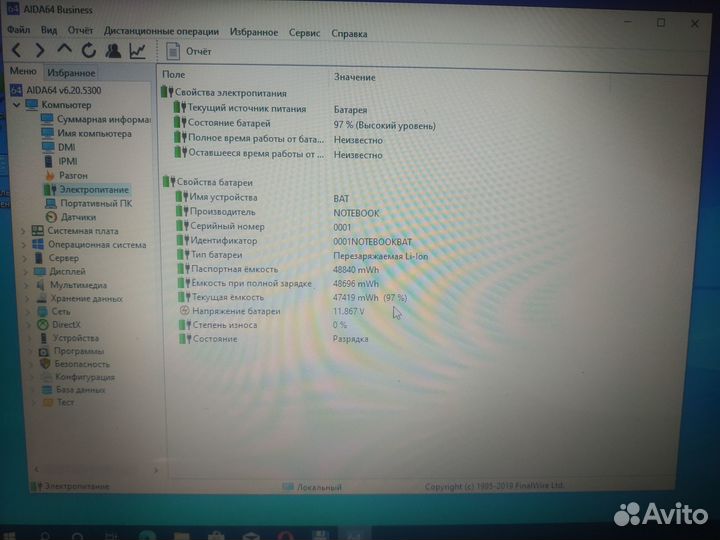Expand the DirectX node
Screen dimensions: 720x540
29,325
